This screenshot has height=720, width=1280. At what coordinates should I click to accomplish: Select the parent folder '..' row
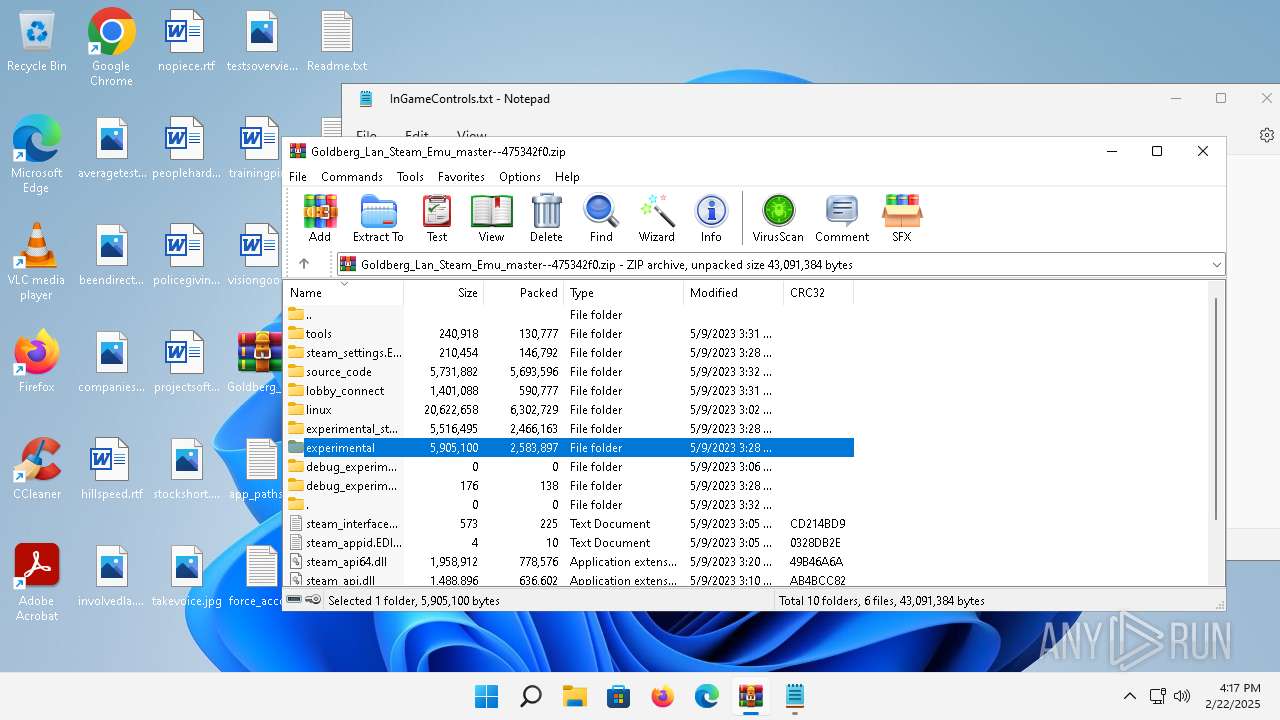[x=569, y=314]
